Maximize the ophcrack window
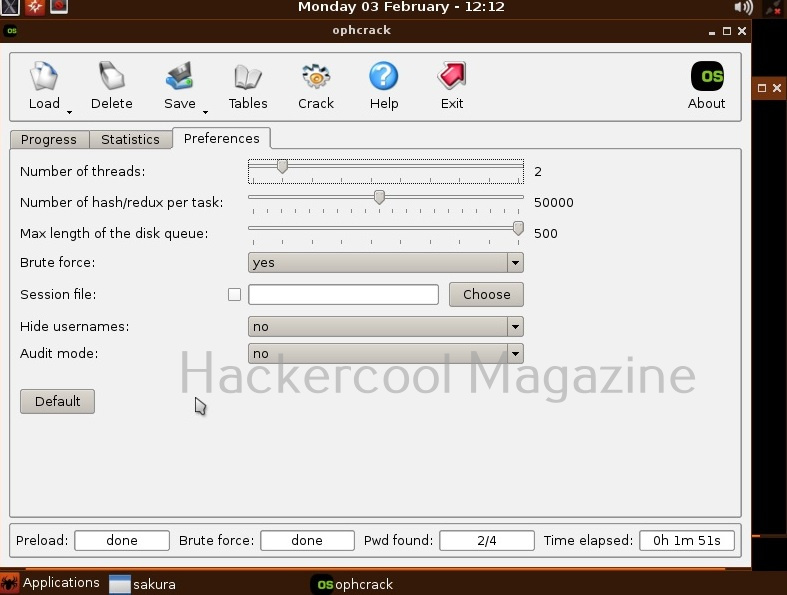Image resolution: width=787 pixels, height=595 pixels. pos(727,31)
